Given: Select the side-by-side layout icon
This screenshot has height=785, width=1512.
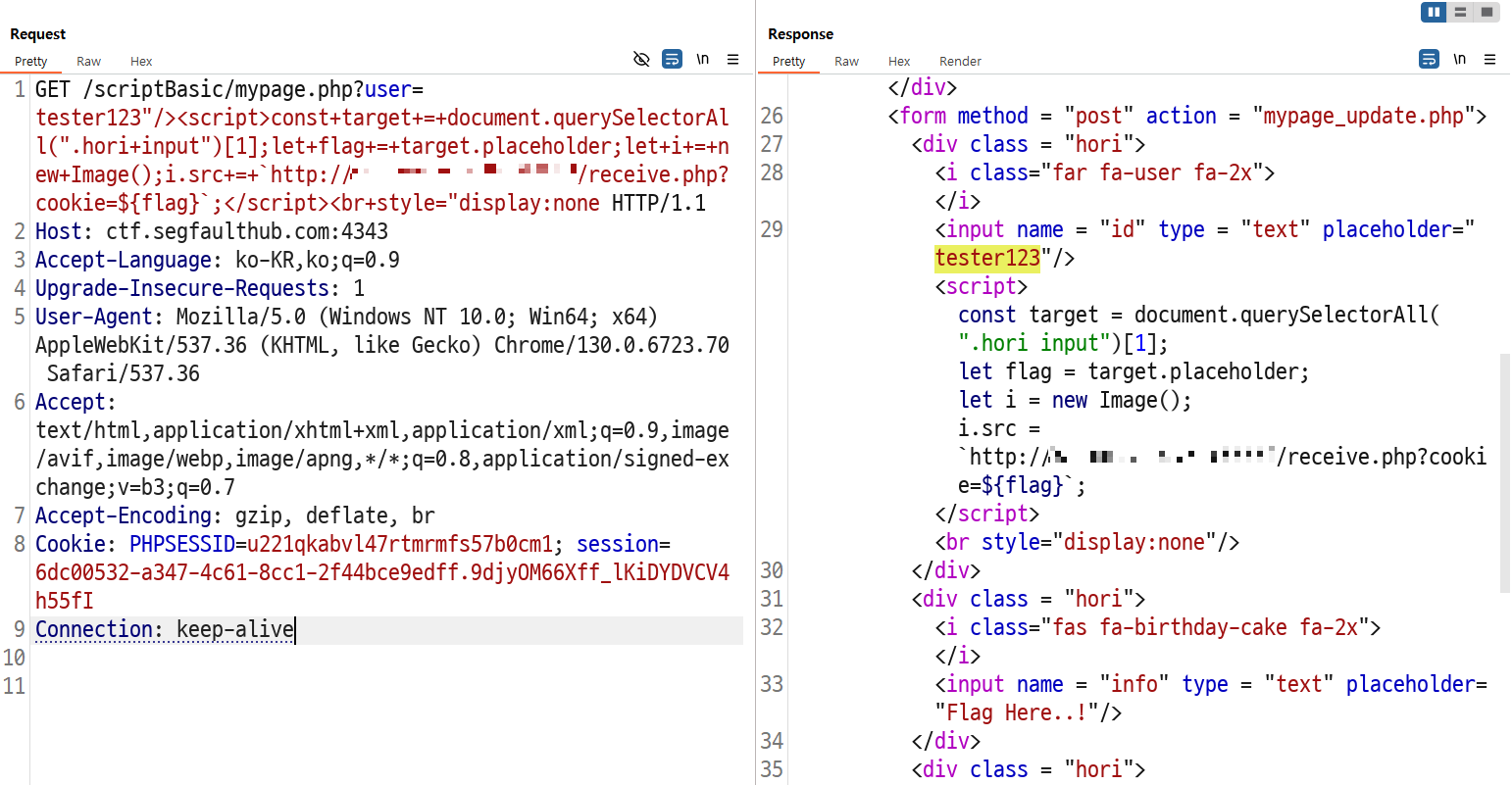Looking at the screenshot, I should coord(1435,12).
